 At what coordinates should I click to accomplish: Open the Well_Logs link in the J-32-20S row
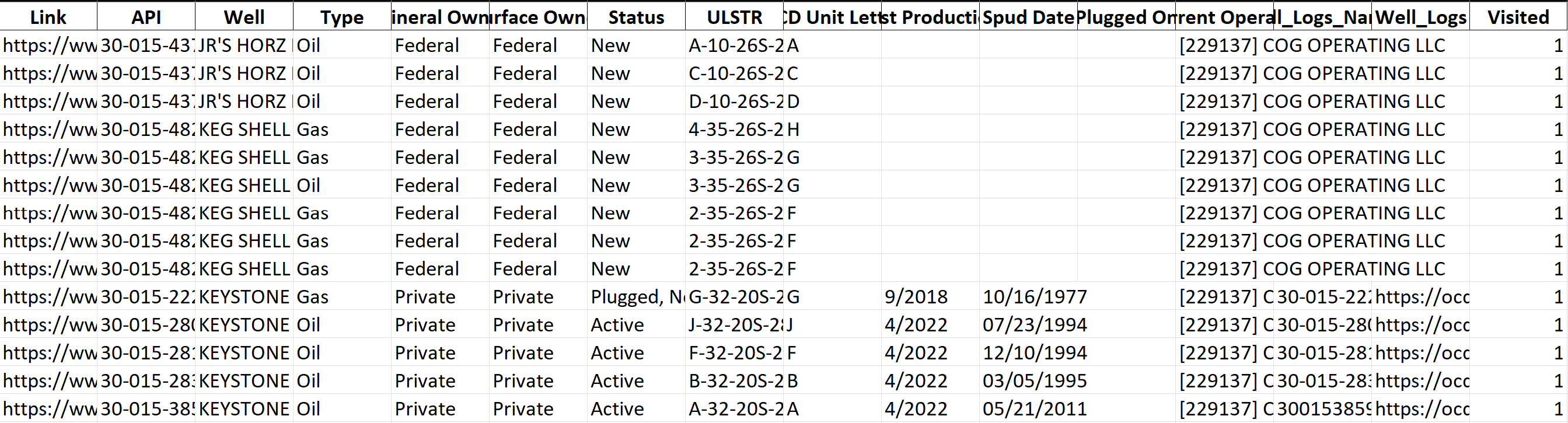coord(1421,325)
